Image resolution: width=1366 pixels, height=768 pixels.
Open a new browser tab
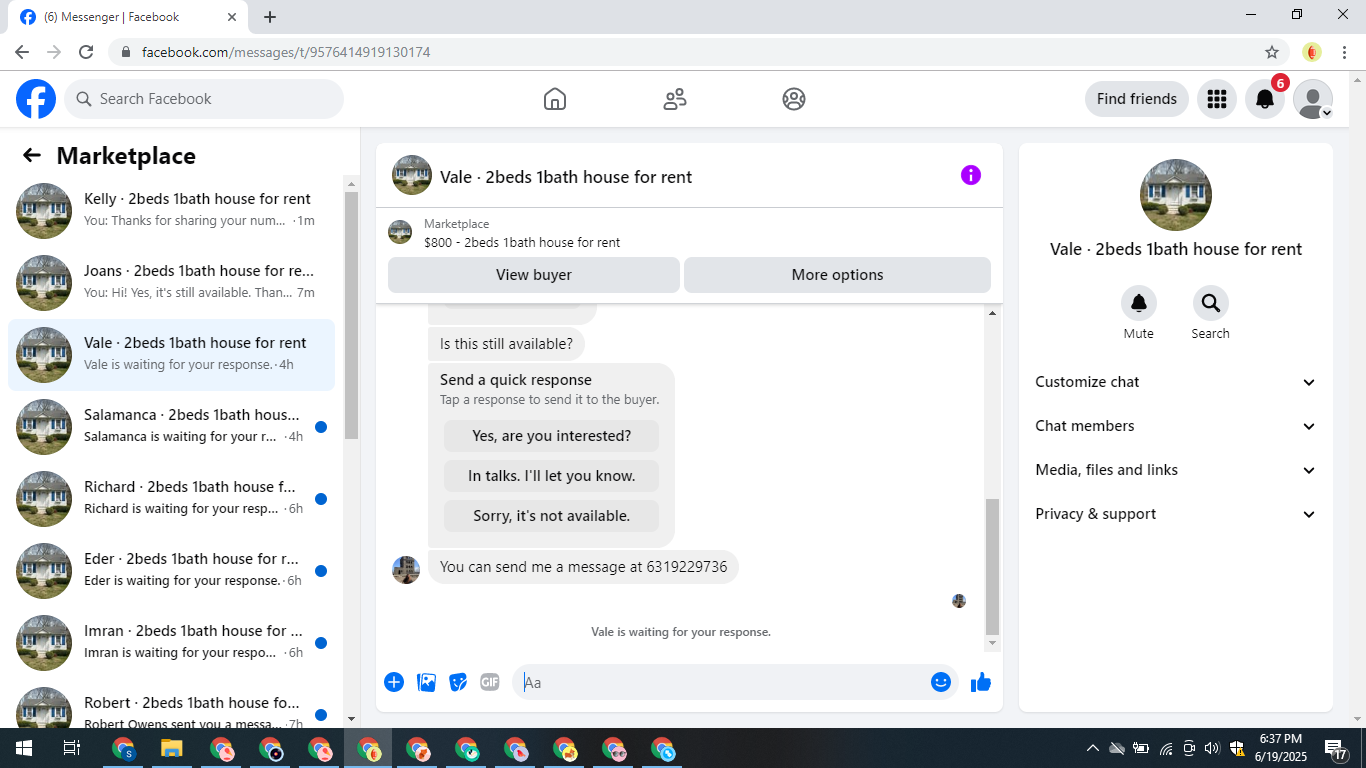(270, 17)
